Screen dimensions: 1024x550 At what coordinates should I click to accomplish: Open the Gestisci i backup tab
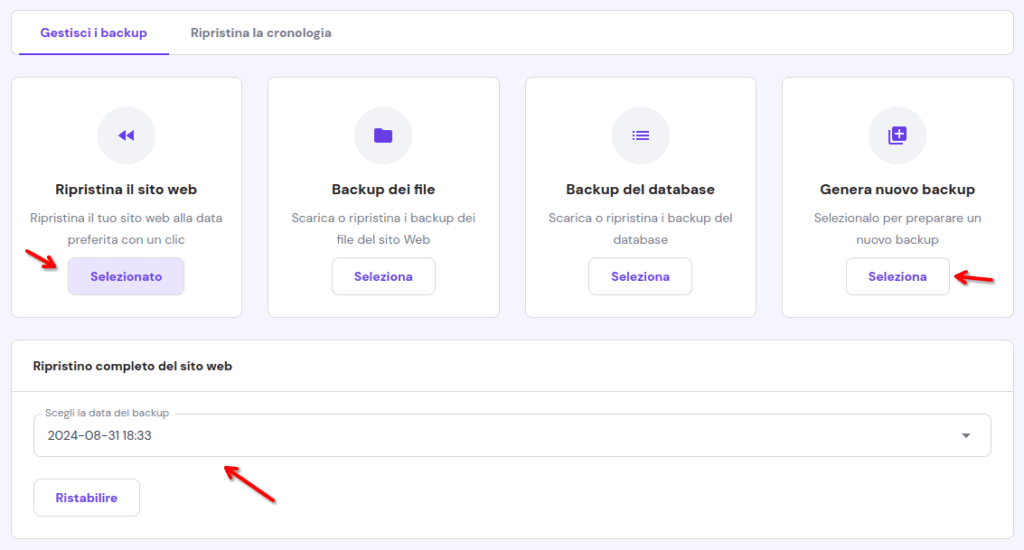[93, 33]
